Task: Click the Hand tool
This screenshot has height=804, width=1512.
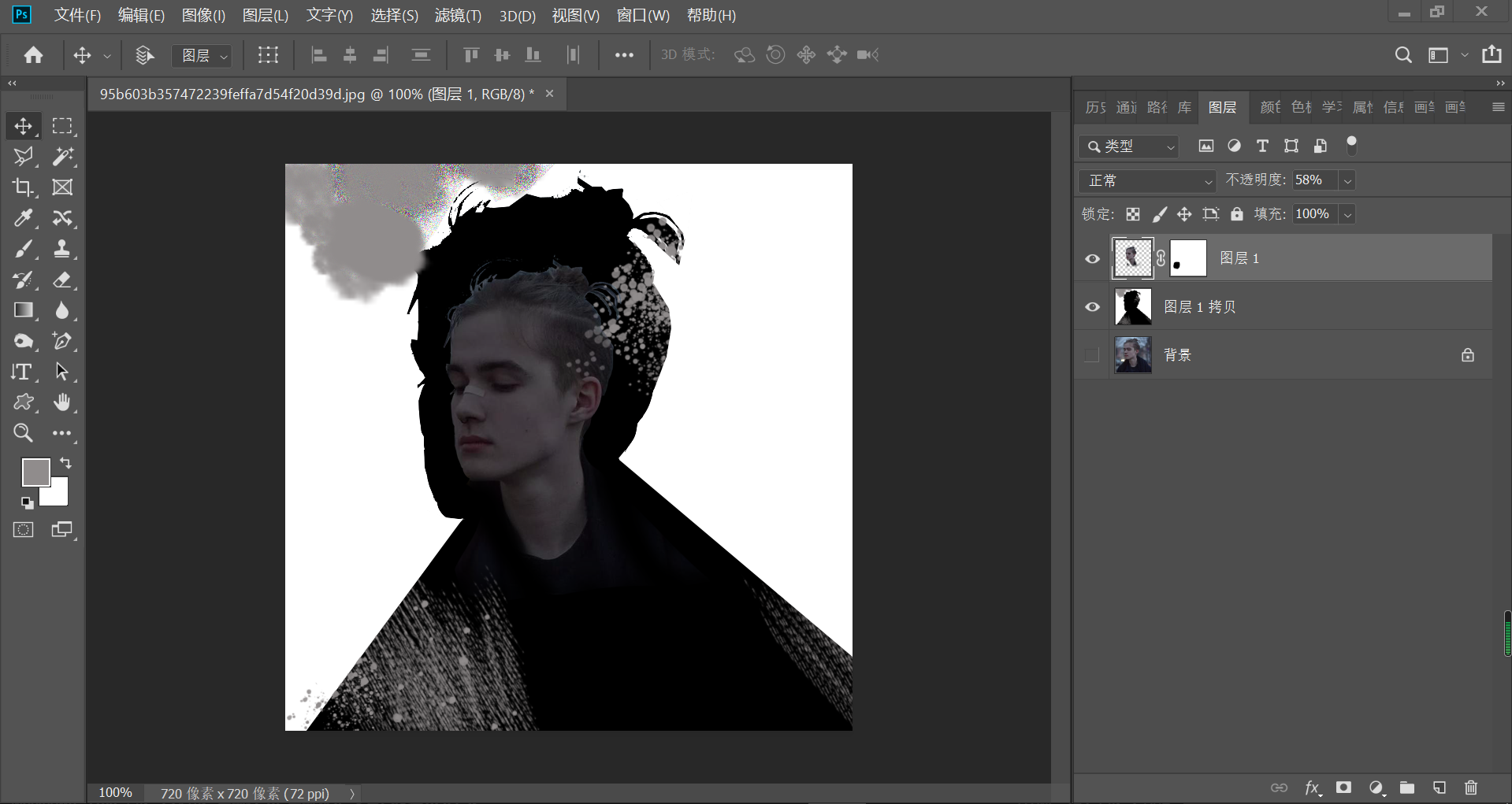Action: [61, 402]
